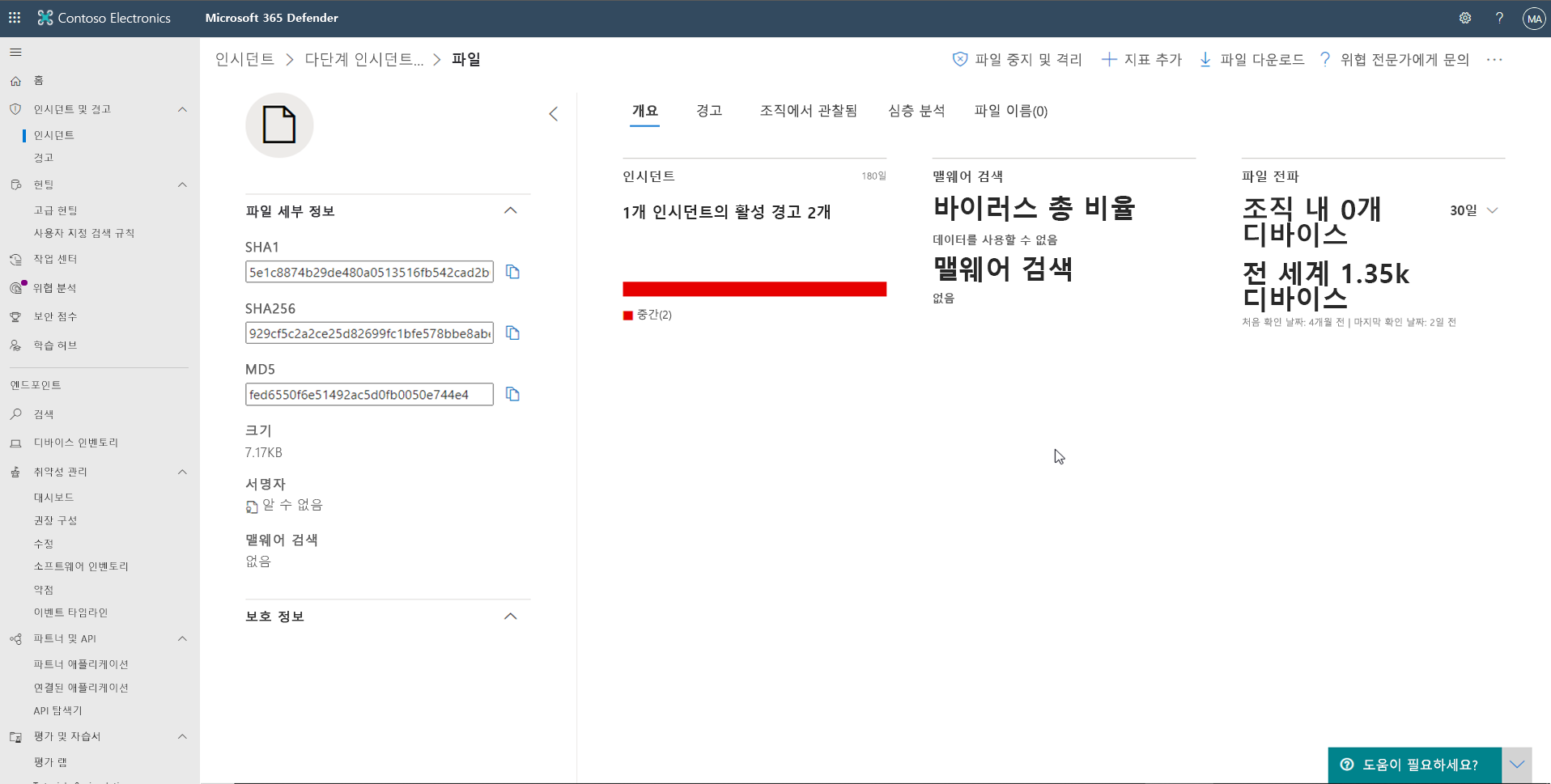
Task: Collapse the 파트너 및 API nav group
Action: point(182,638)
